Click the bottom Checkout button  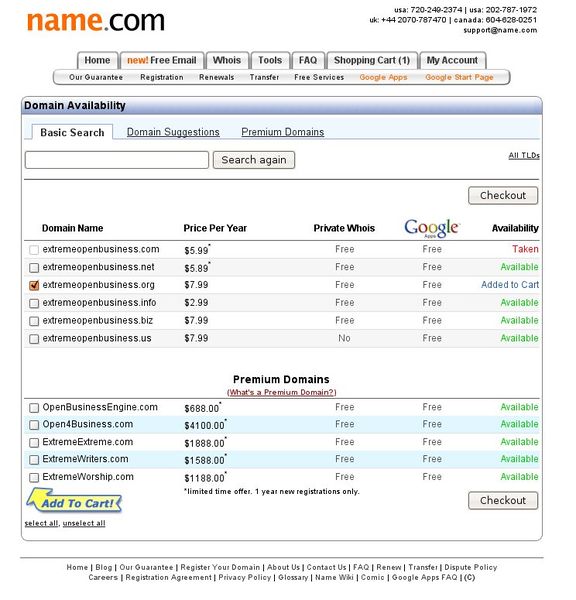pyautogui.click(x=503, y=501)
